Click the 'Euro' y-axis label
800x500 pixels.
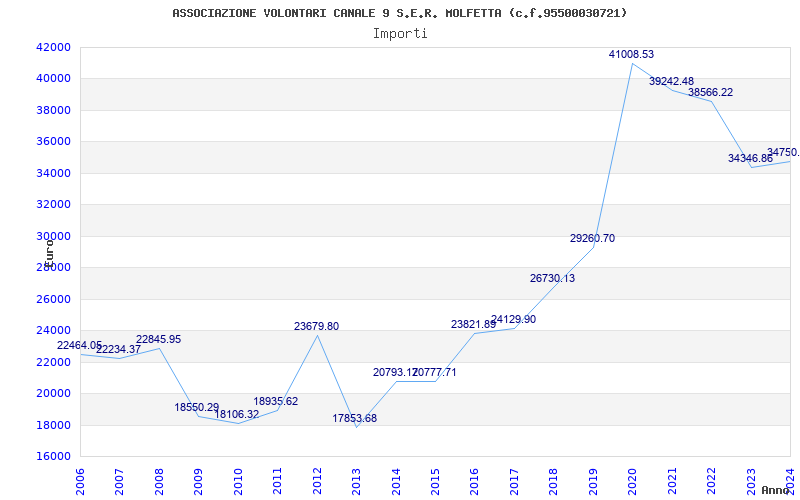click(x=49, y=254)
